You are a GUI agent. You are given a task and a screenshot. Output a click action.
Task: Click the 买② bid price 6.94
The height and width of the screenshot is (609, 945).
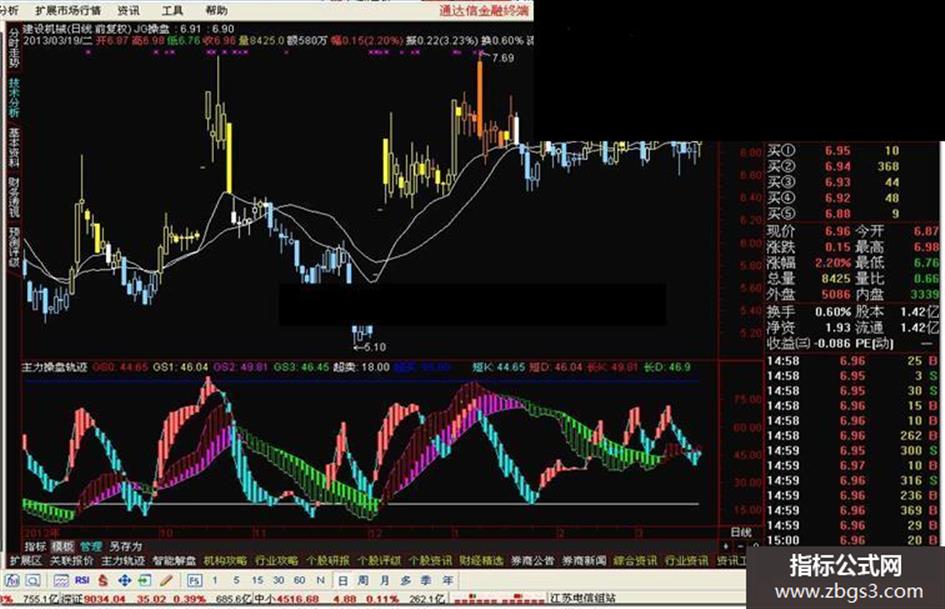tap(838, 166)
